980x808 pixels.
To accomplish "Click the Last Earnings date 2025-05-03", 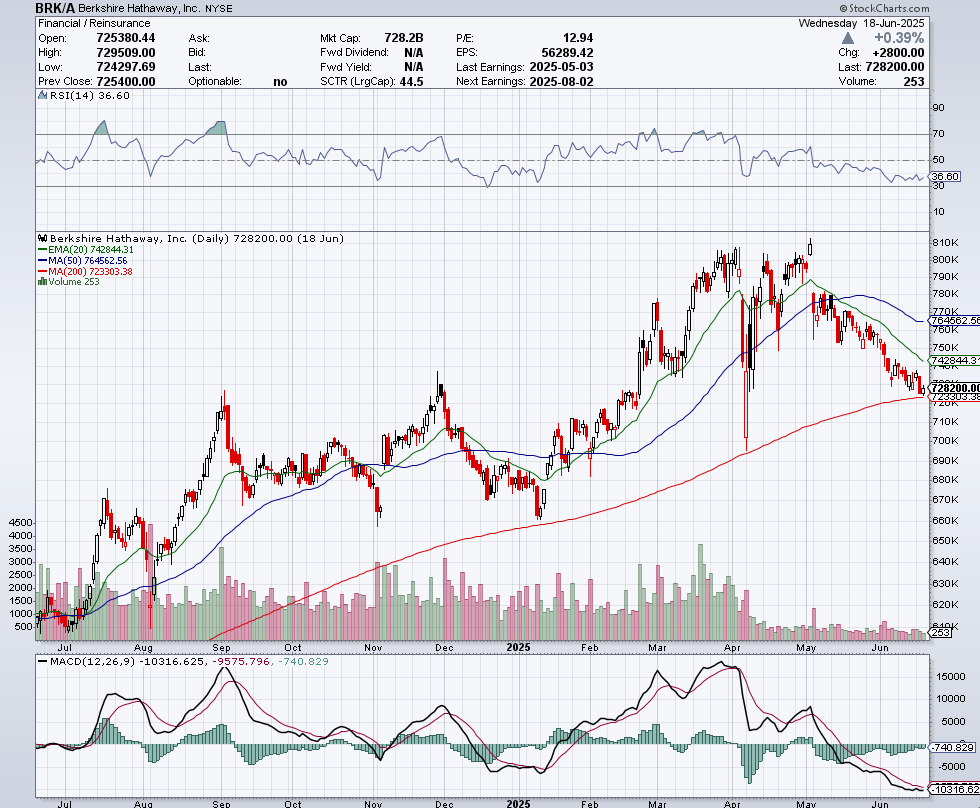I will (x=561, y=67).
